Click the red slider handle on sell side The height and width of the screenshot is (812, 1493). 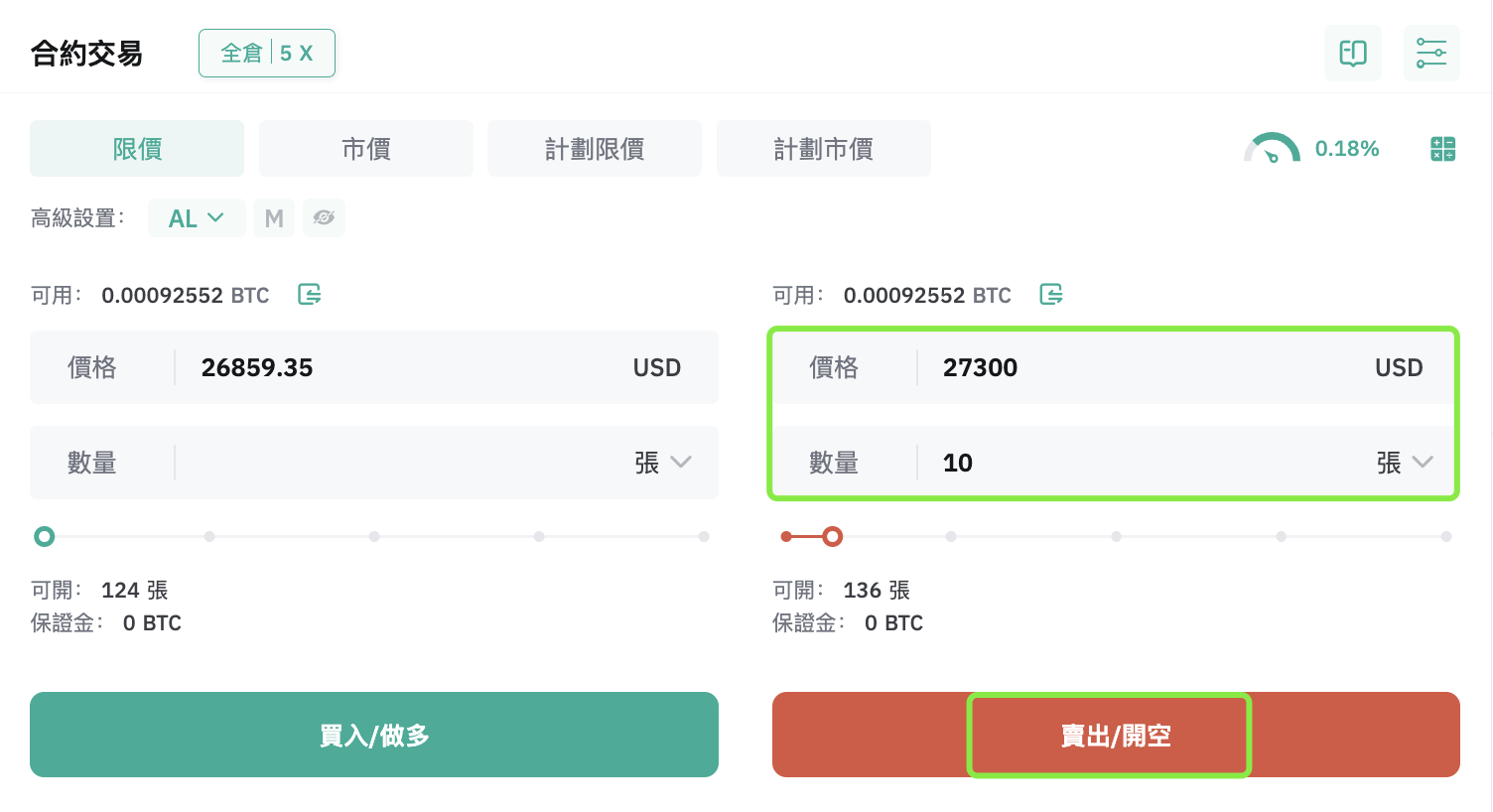(x=833, y=537)
